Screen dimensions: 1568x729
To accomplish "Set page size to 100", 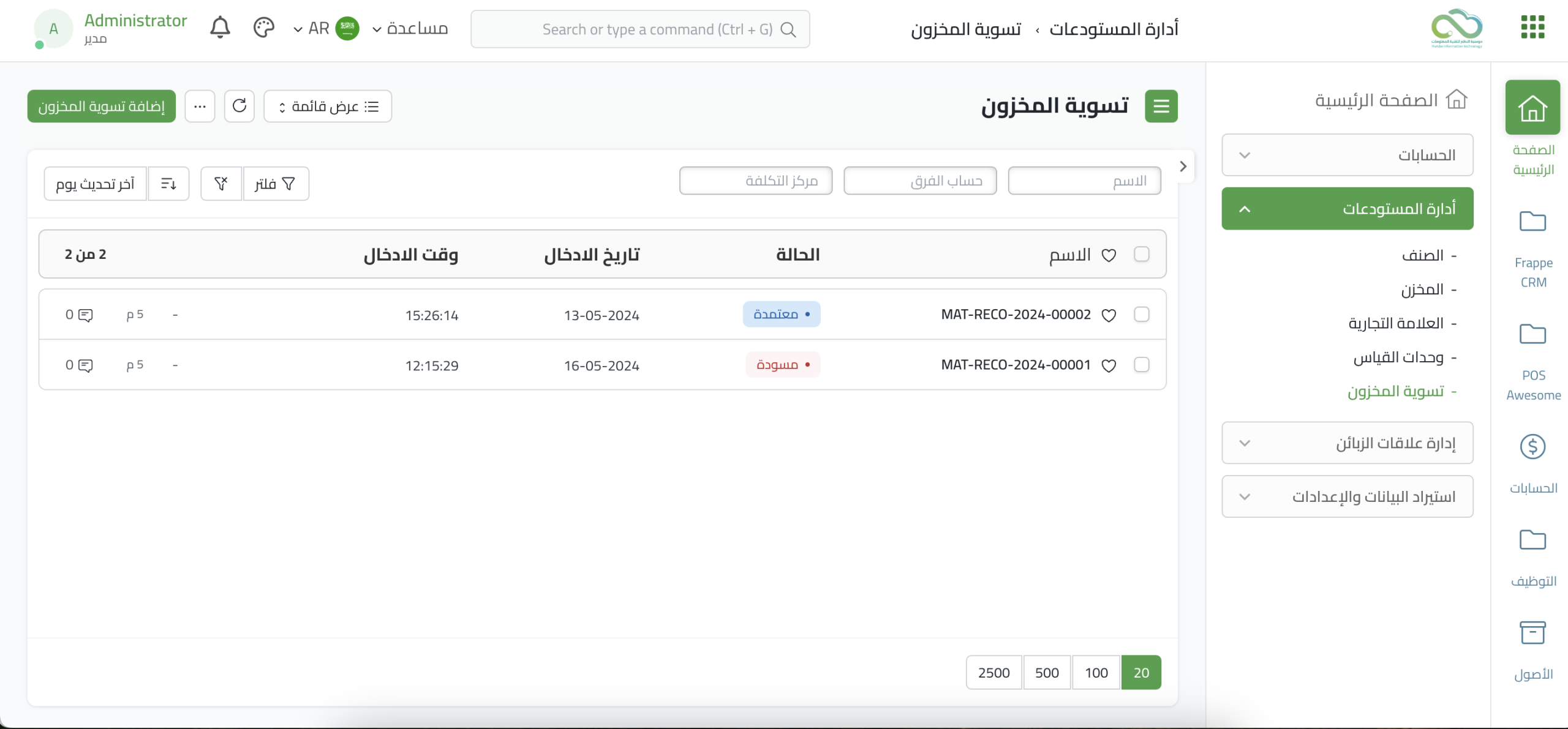I will click(x=1096, y=671).
